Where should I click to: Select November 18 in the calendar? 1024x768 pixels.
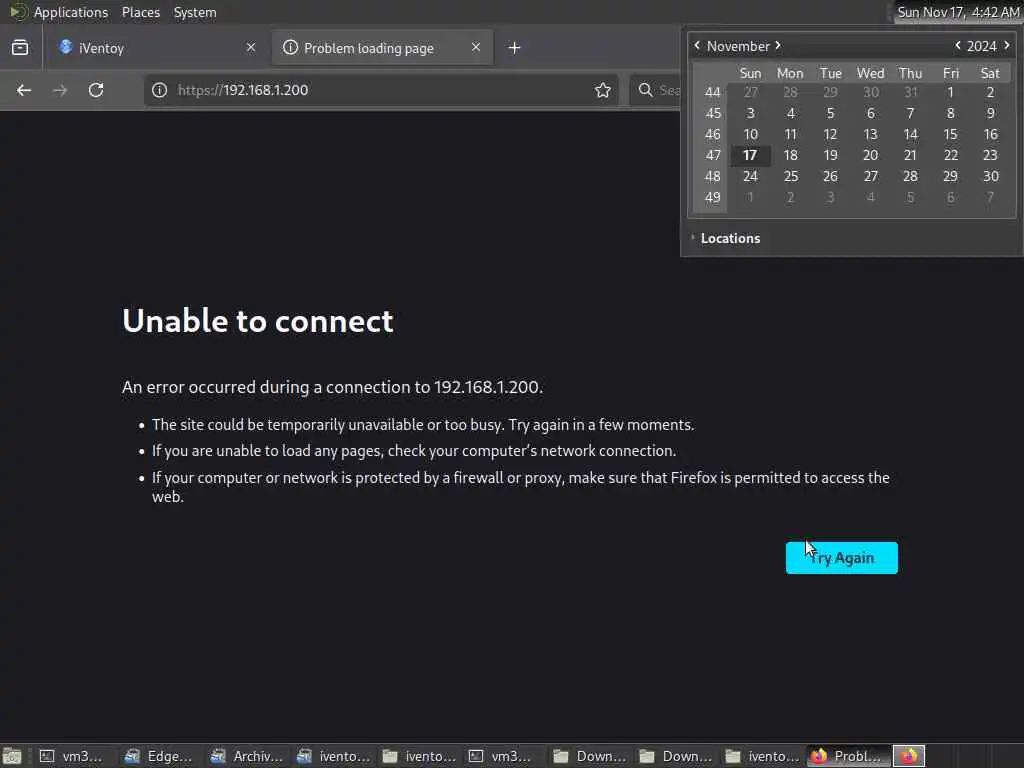(x=790, y=155)
